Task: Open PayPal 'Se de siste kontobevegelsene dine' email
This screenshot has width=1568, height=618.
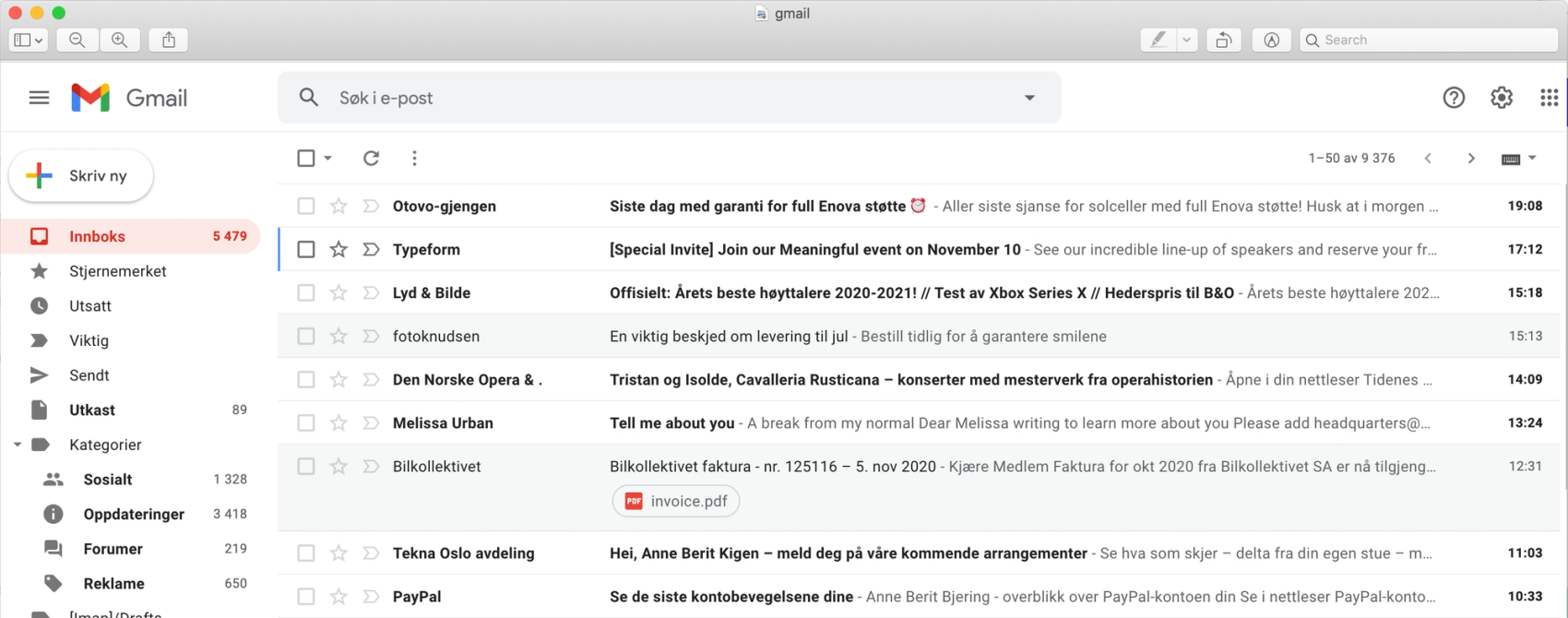Action: (921, 596)
